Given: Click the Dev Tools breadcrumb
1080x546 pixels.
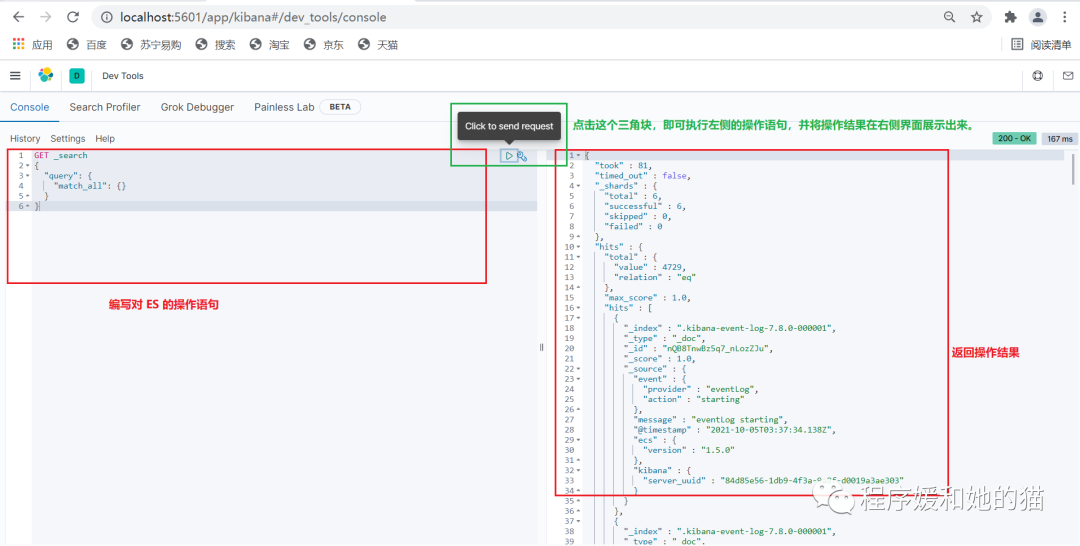Looking at the screenshot, I should click(123, 76).
